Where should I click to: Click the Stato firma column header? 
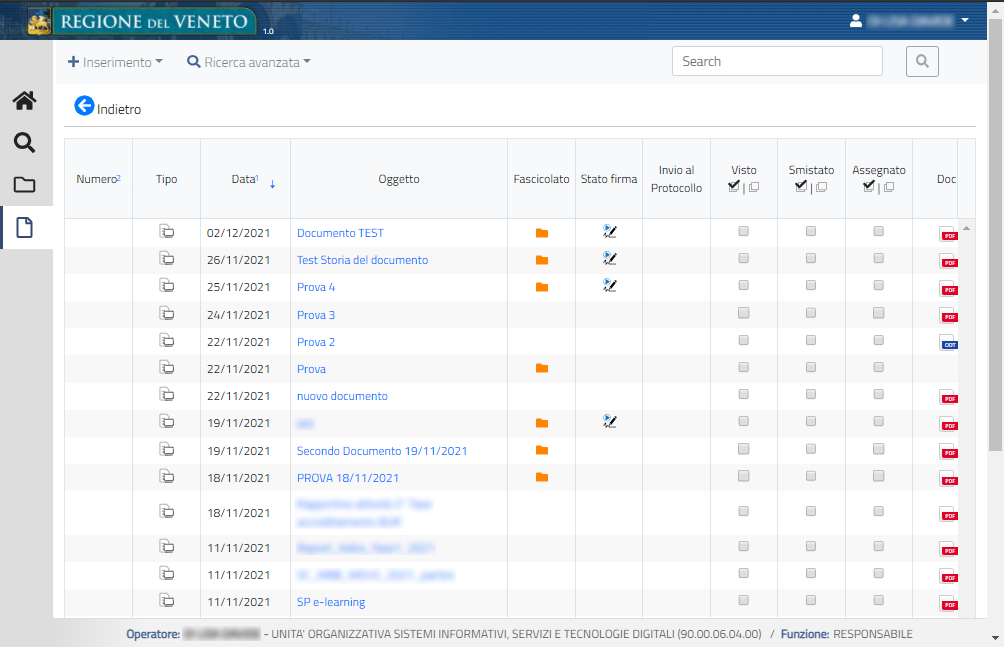609,179
